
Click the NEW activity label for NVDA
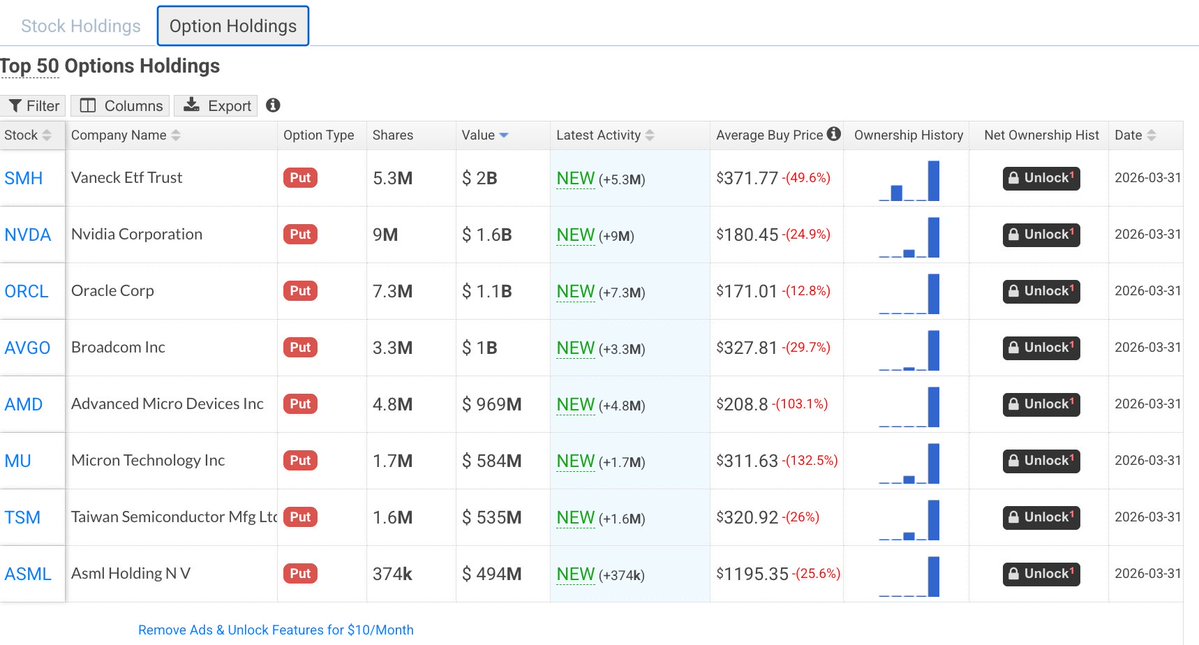576,235
